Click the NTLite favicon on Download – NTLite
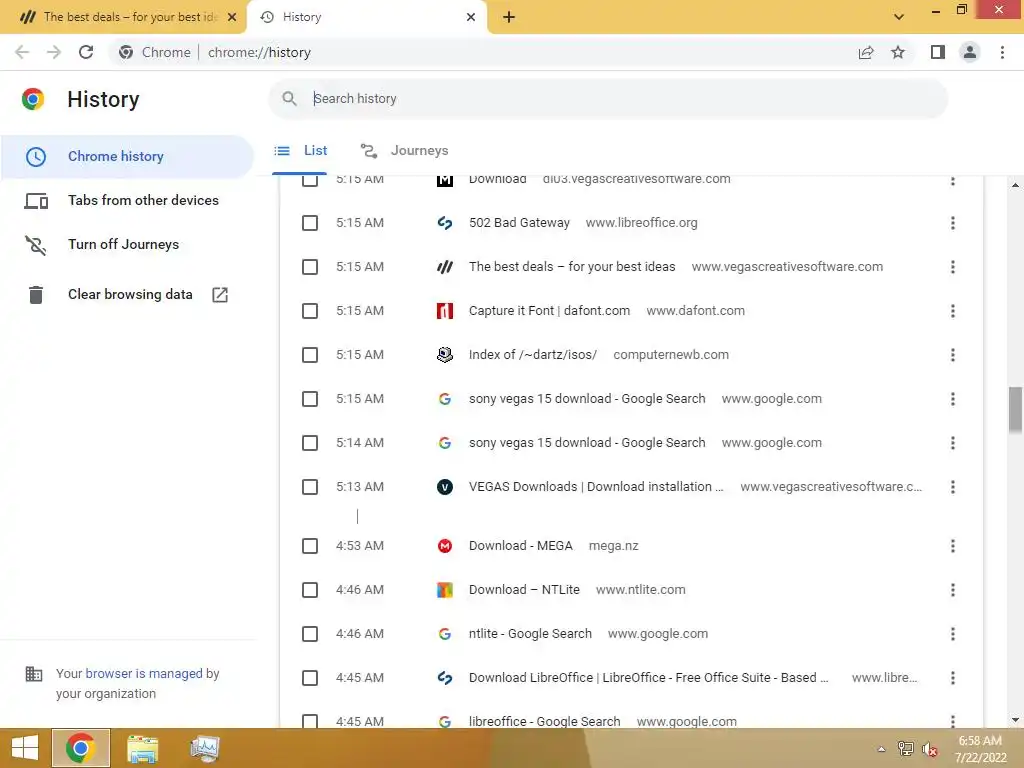Image resolution: width=1024 pixels, height=768 pixels. pyautogui.click(x=445, y=590)
